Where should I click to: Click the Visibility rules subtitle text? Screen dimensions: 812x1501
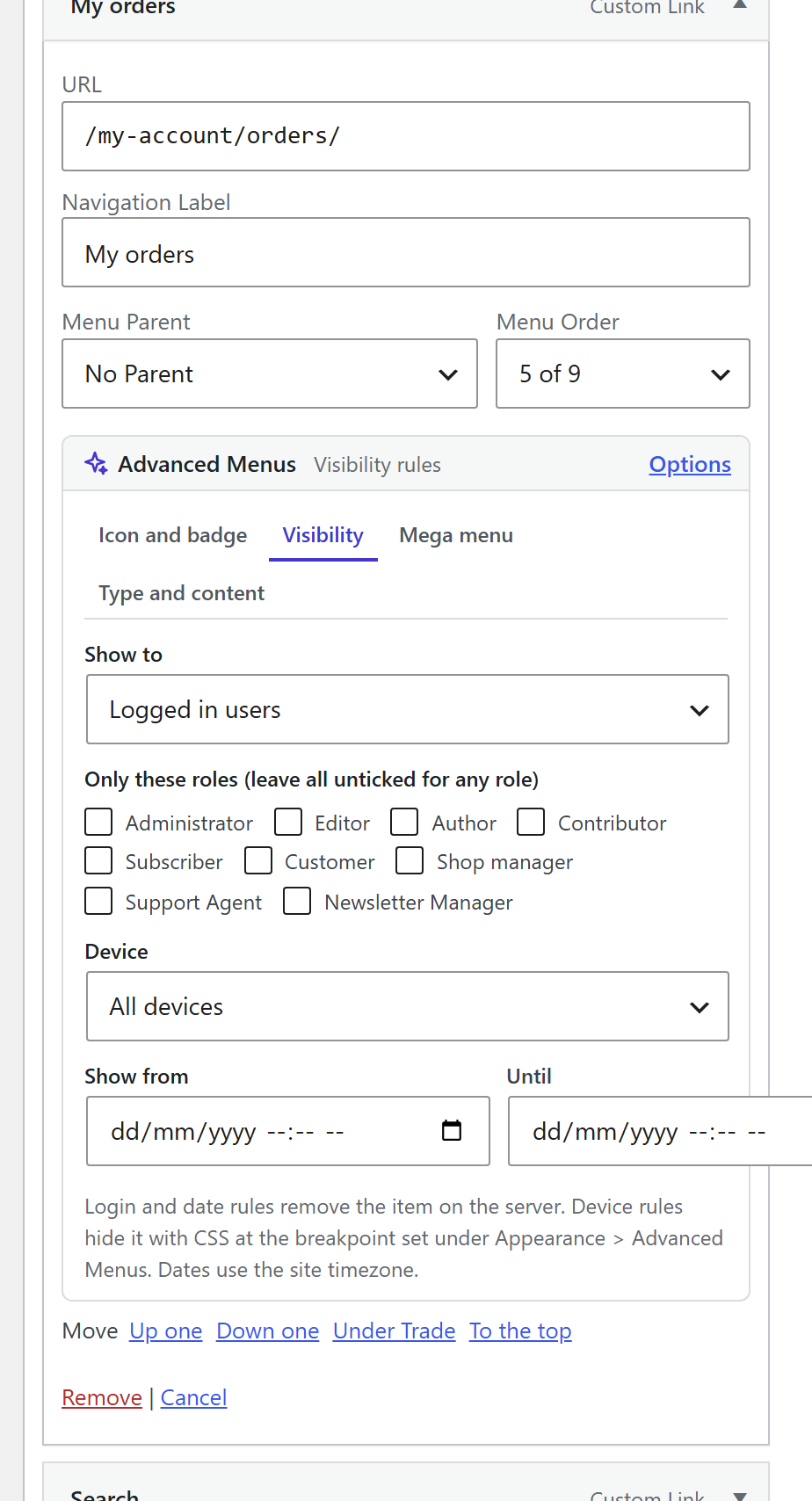coord(378,465)
